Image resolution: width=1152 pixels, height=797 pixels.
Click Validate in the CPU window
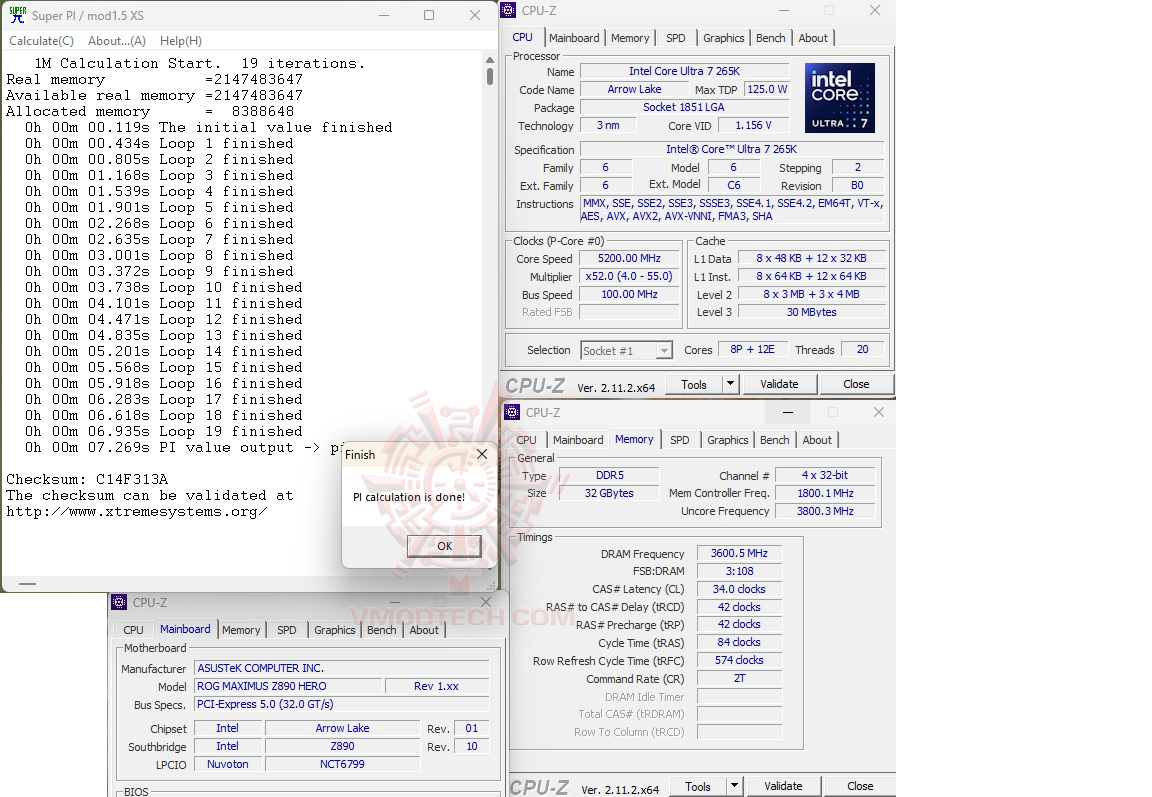(x=779, y=384)
